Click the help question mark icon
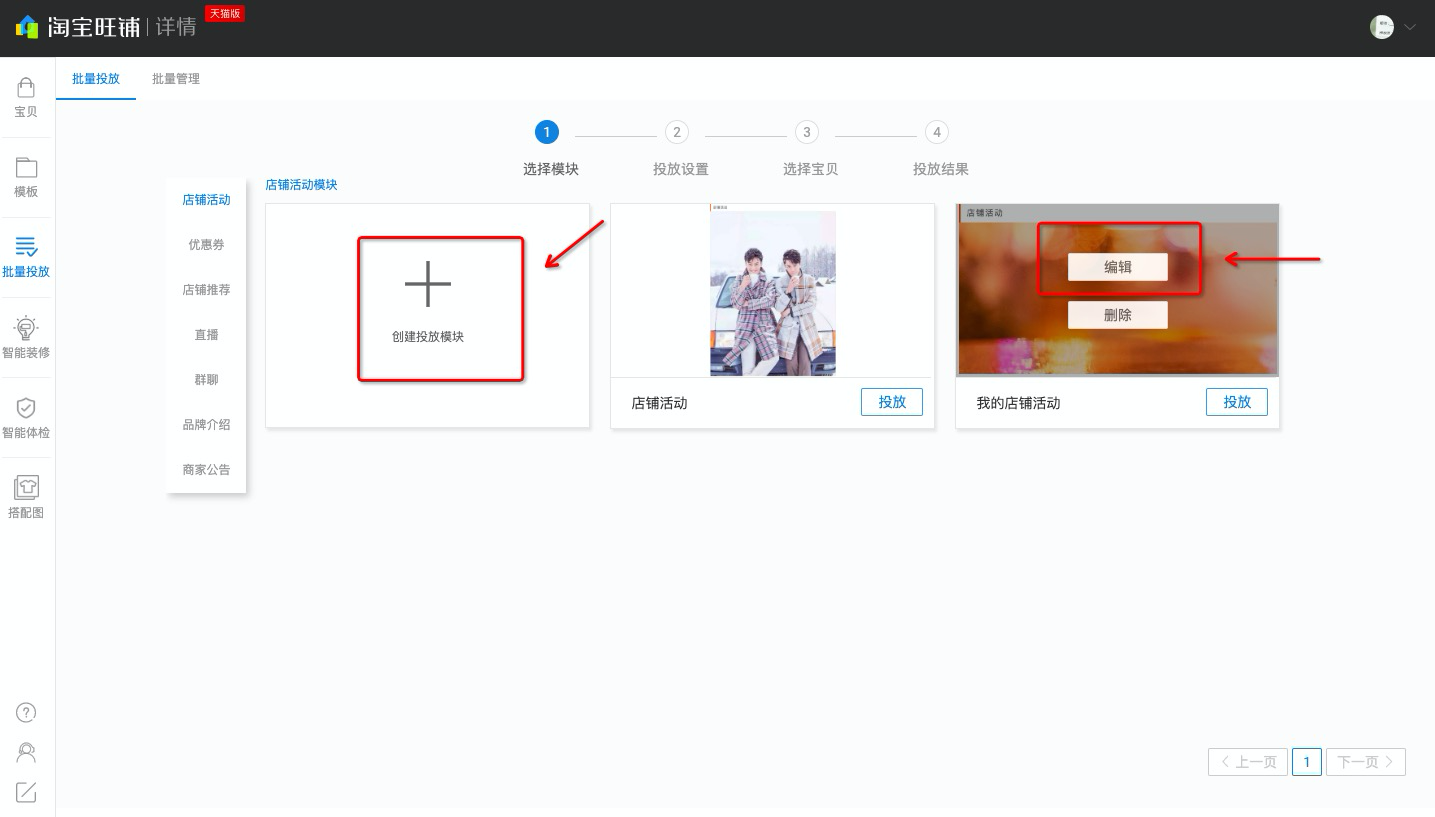This screenshot has height=817, width=1435. pyautogui.click(x=27, y=712)
